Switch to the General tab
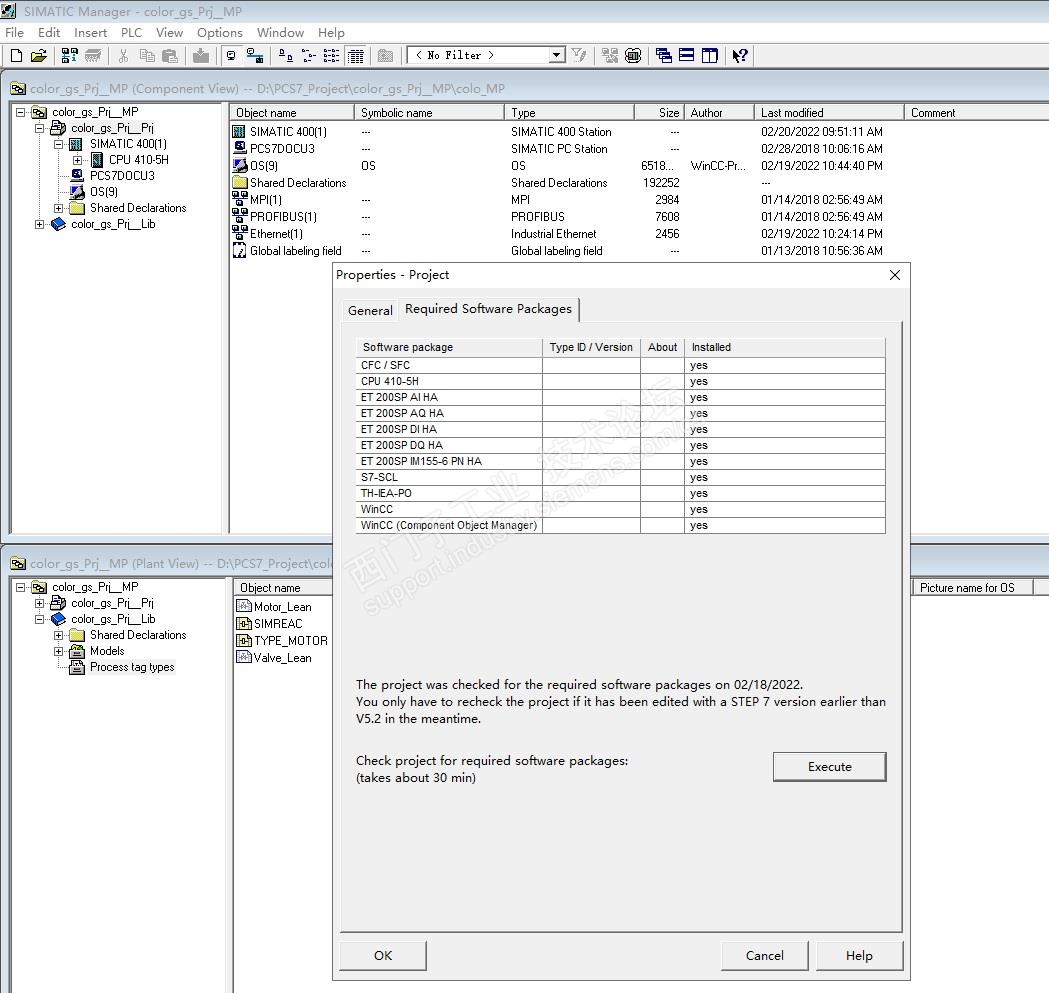Screen dimensions: 1049x993 coord(369,310)
